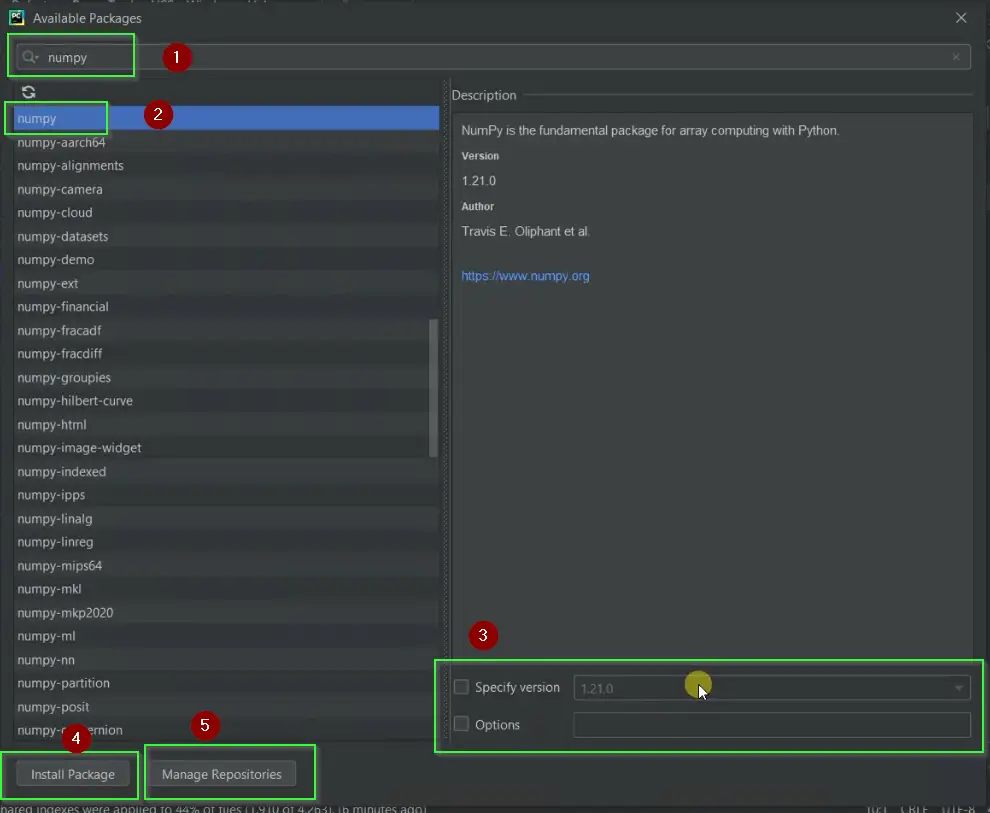Select the numpy-image-widget package

pyautogui.click(x=226, y=448)
